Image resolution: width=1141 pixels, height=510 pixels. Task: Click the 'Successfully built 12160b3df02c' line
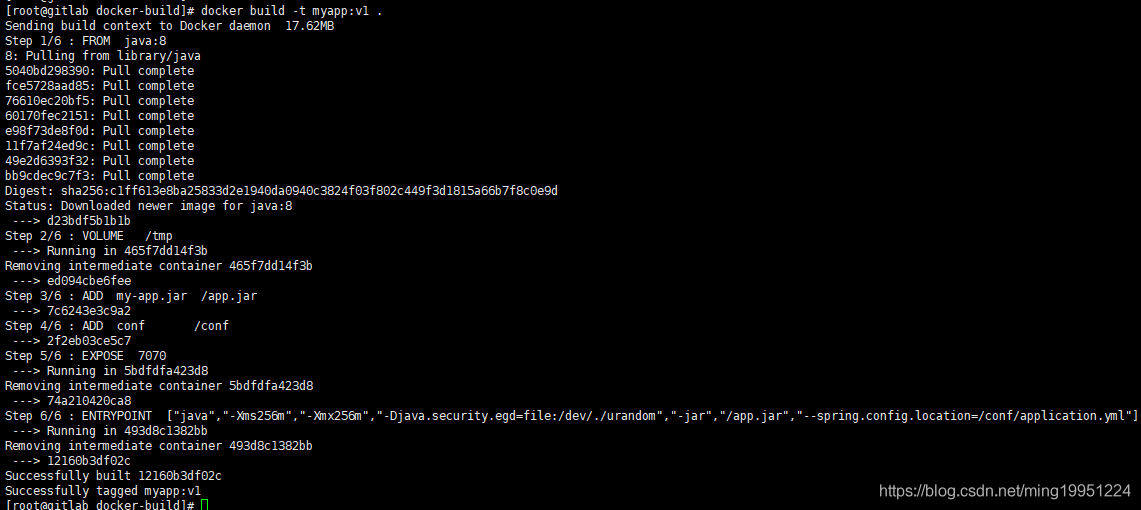(x=113, y=476)
